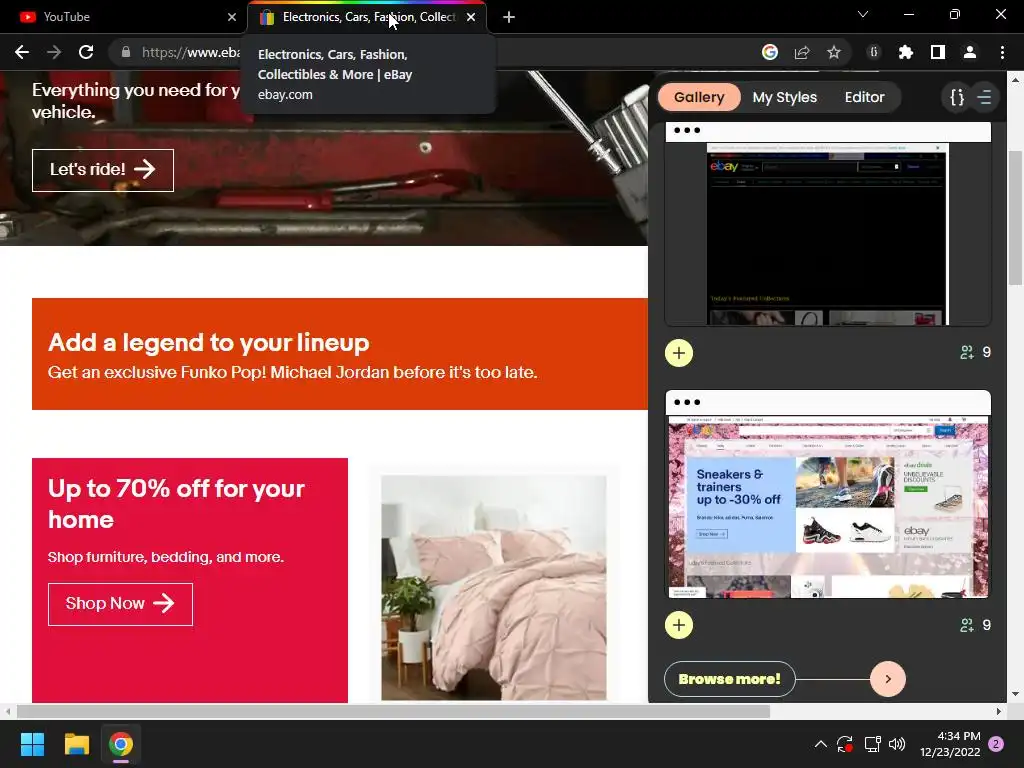Open the Extensions puzzle menu
This screenshot has width=1024, height=768.
[906, 52]
